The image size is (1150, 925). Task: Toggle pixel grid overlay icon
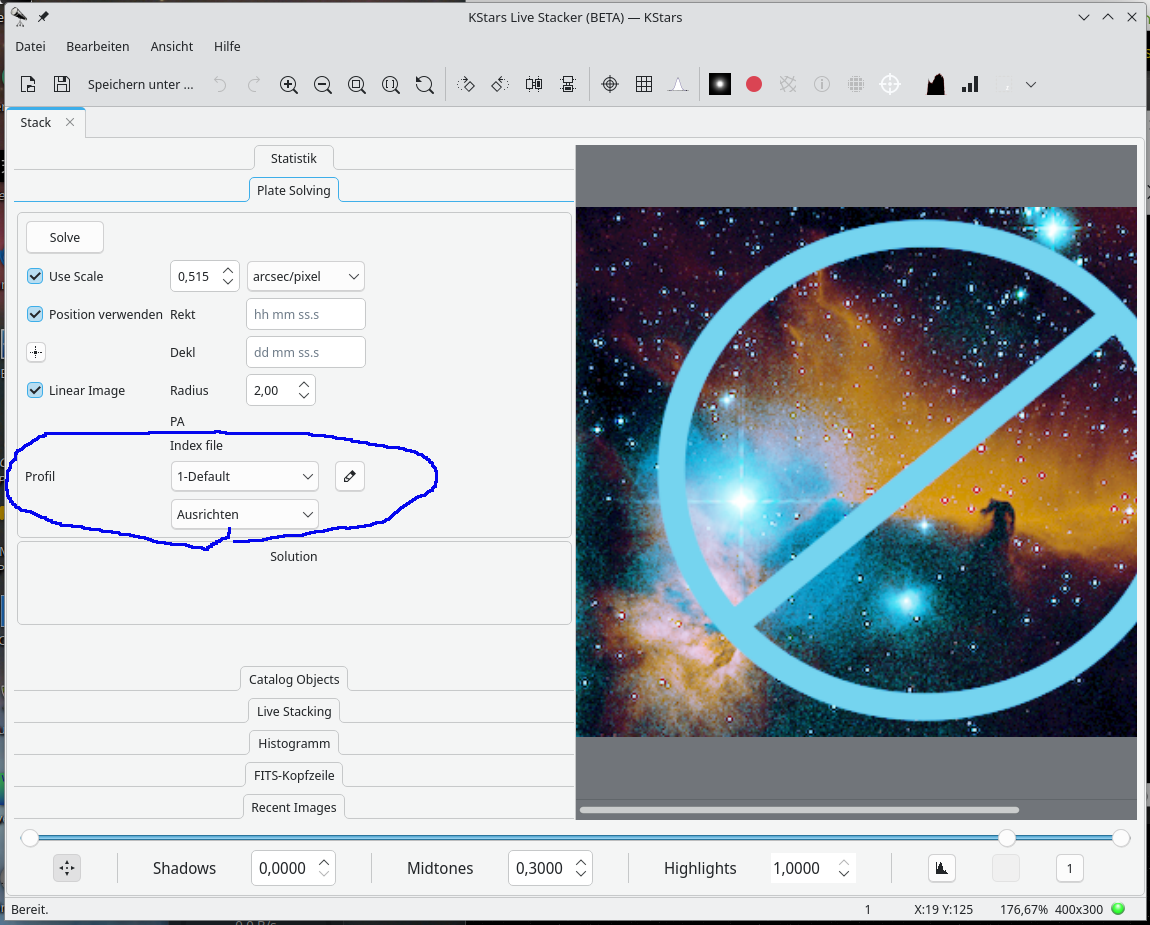click(644, 84)
